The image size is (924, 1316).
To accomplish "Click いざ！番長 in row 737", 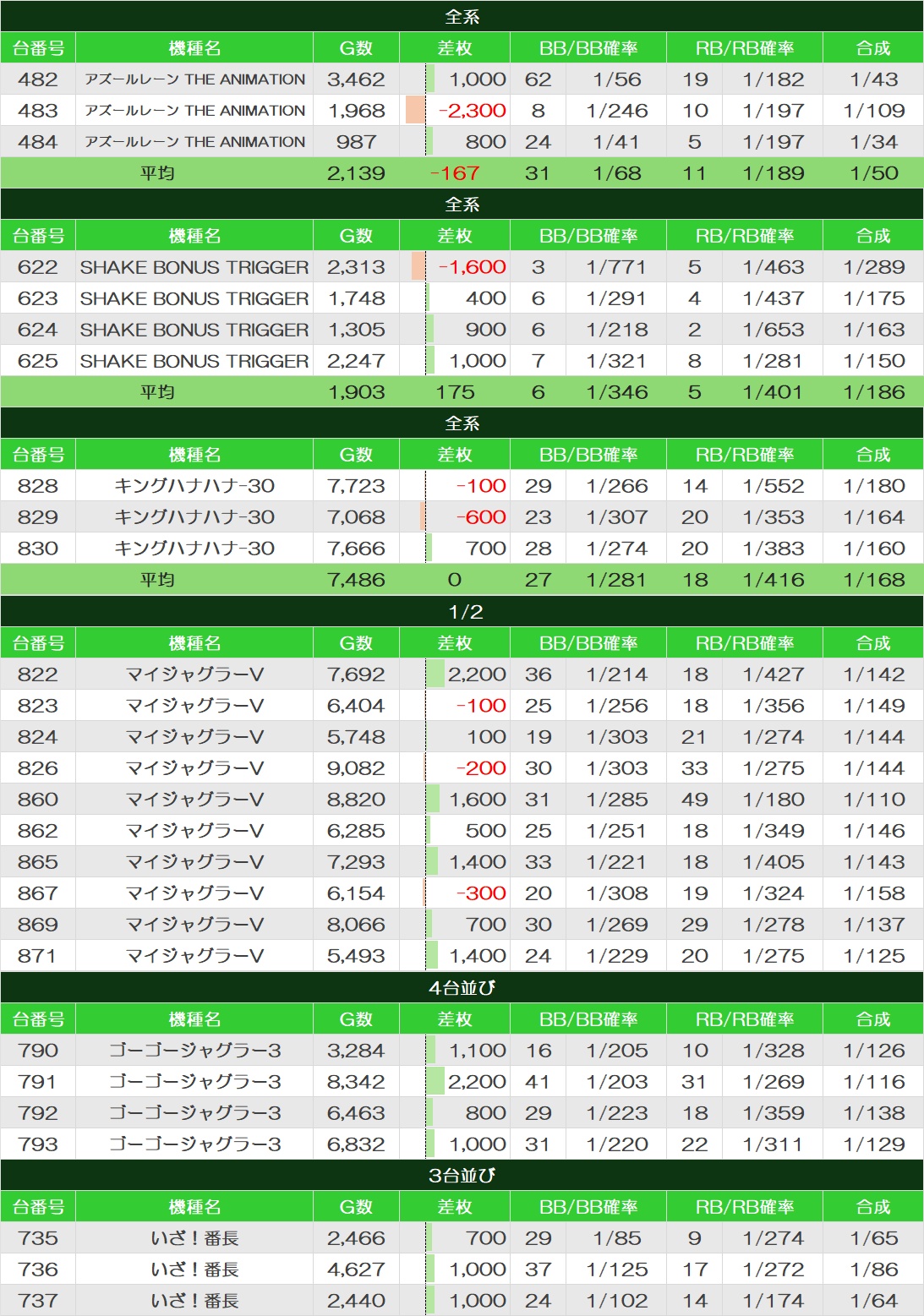I will [194, 1301].
